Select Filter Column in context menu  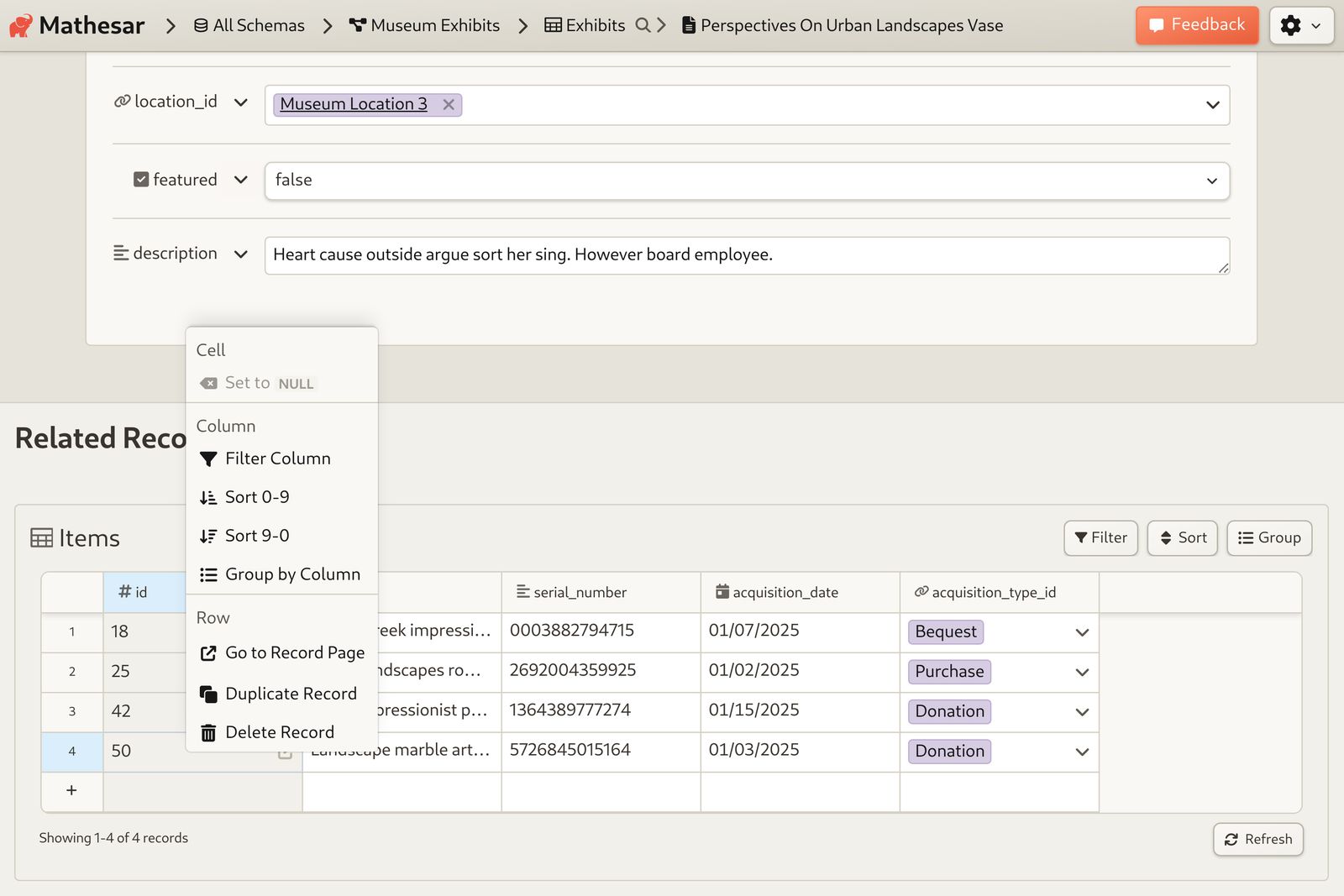(x=281, y=458)
